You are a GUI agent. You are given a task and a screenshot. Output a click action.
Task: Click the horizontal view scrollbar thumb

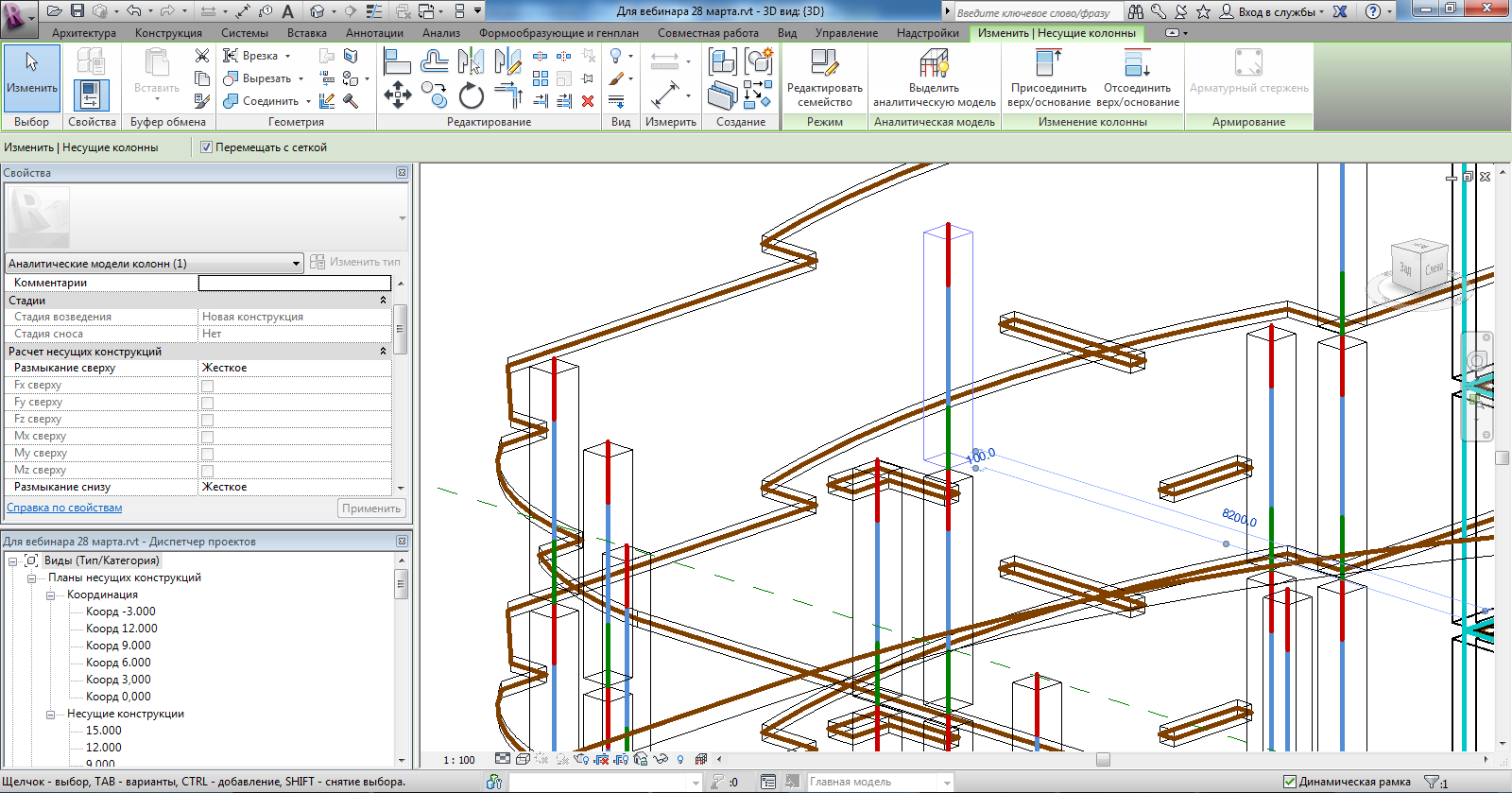click(1103, 759)
